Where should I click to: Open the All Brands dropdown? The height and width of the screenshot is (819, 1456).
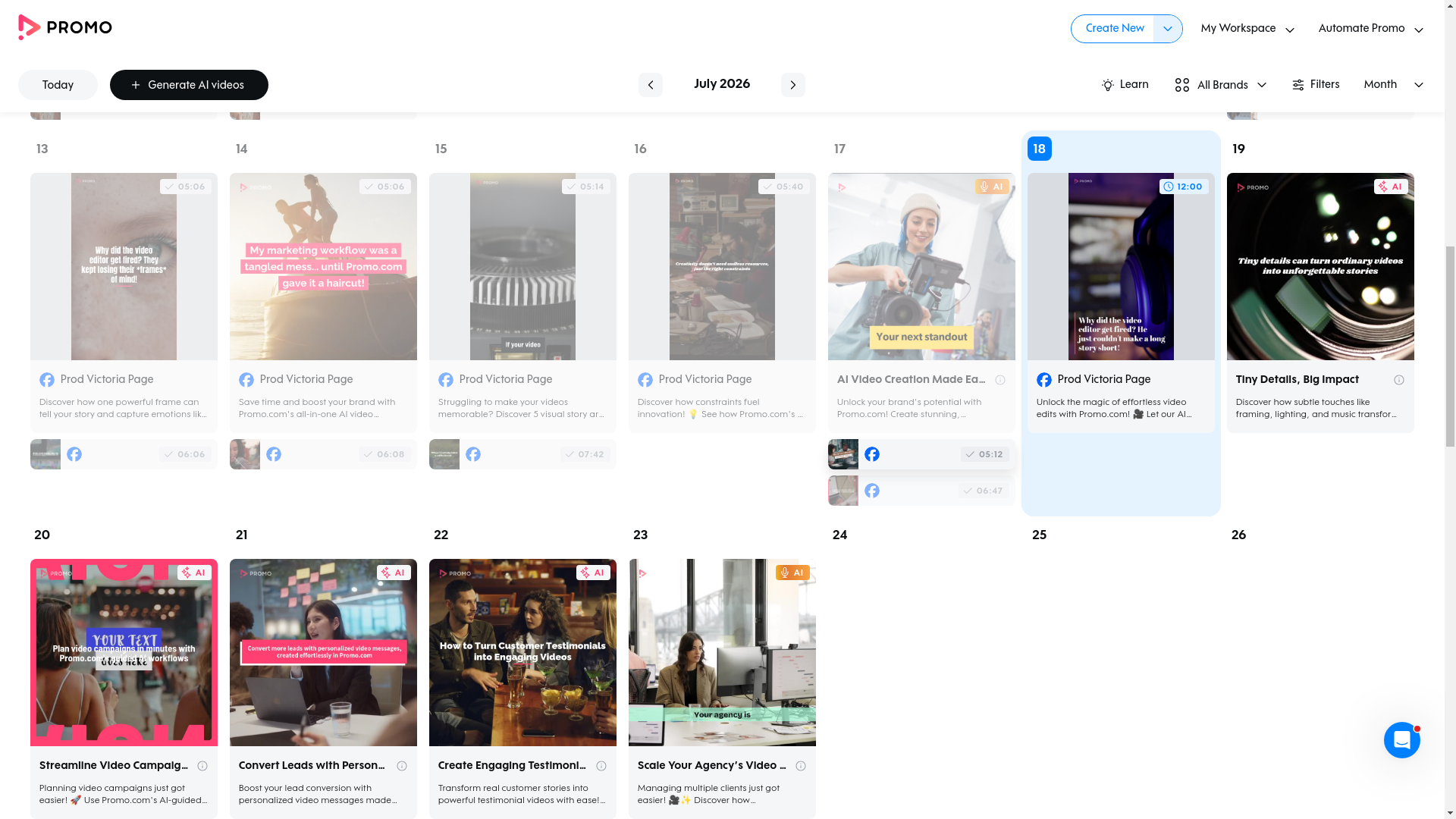1220,85
